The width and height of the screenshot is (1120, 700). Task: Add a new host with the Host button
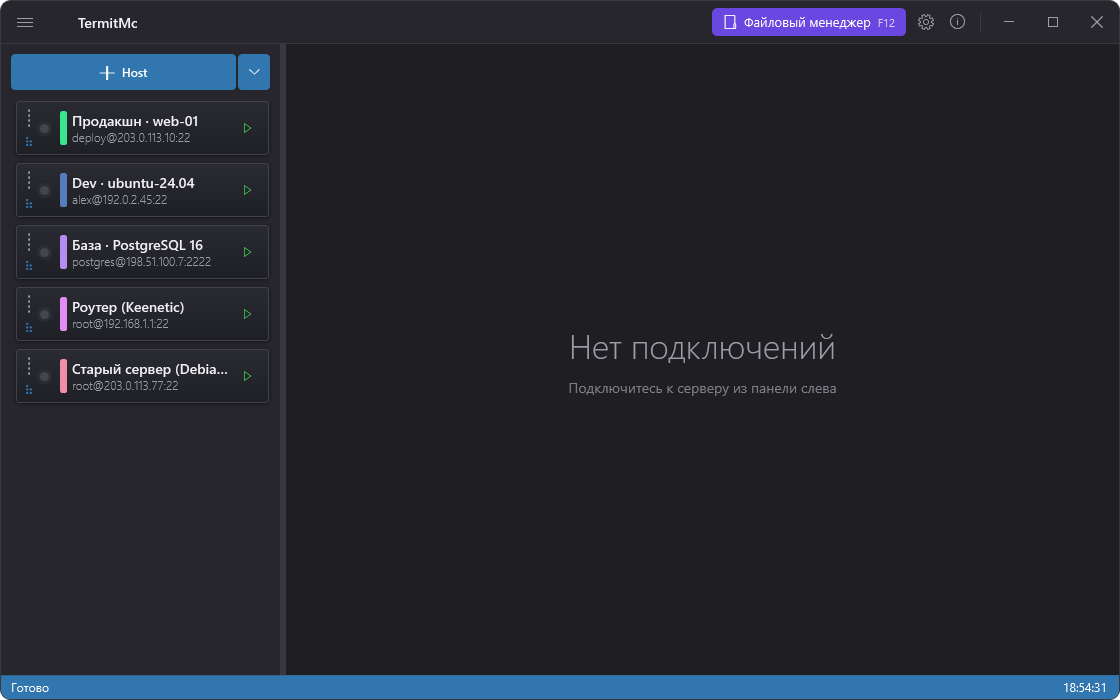[123, 72]
